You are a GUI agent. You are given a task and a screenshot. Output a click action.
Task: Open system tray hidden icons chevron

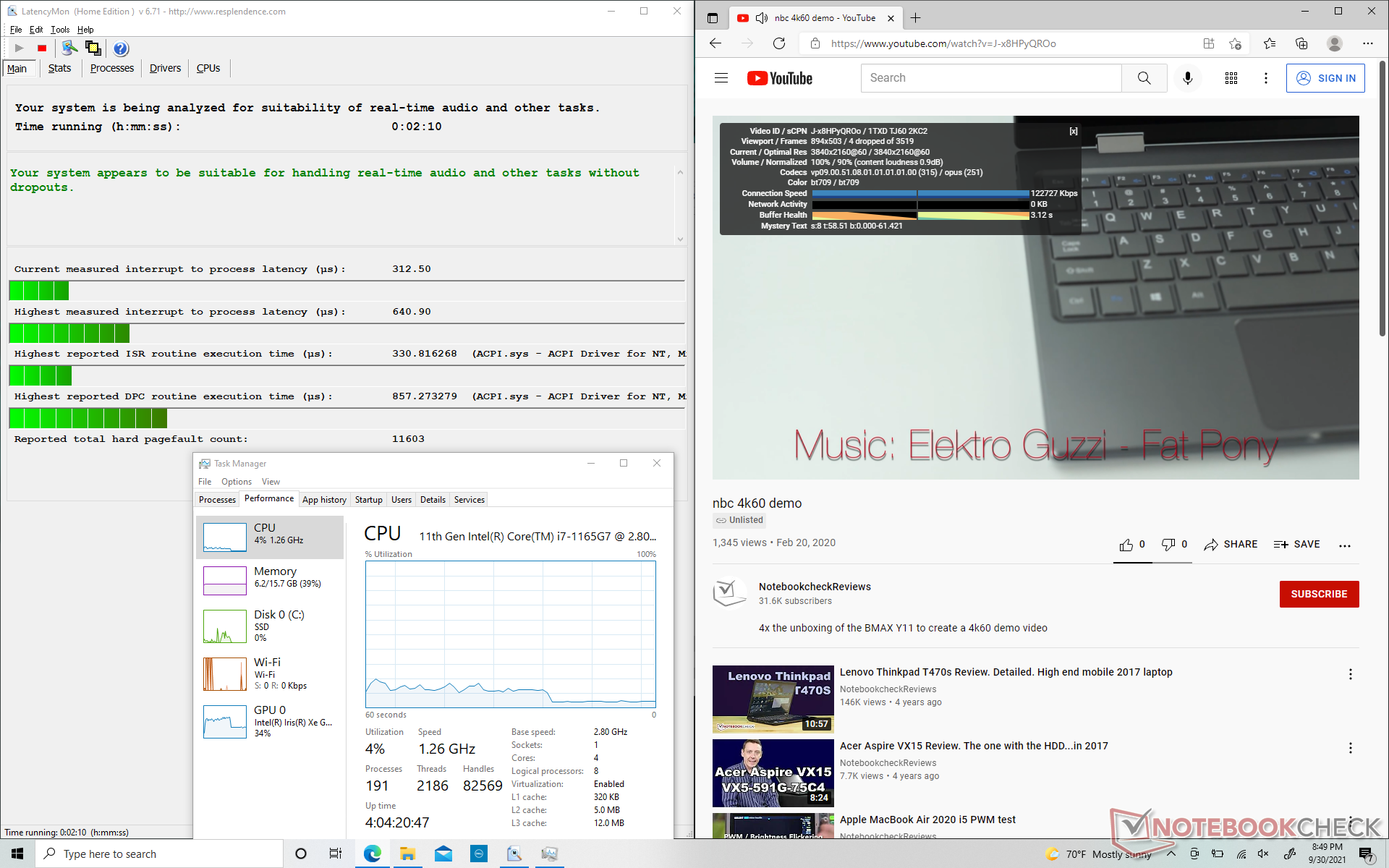pos(1171,854)
